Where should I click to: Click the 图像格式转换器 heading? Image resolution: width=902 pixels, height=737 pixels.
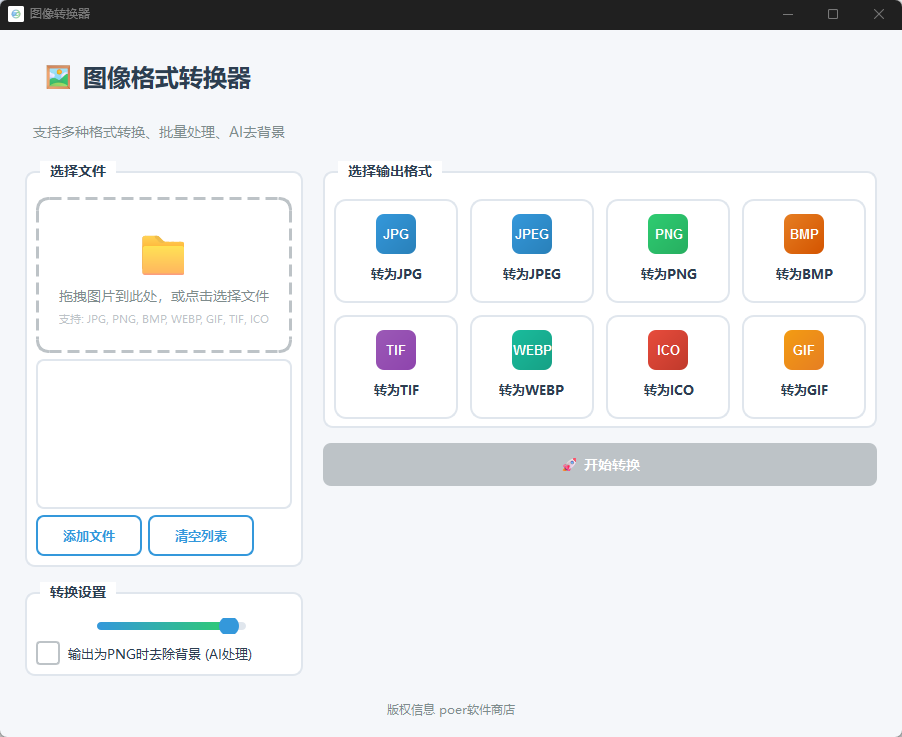pos(167,78)
